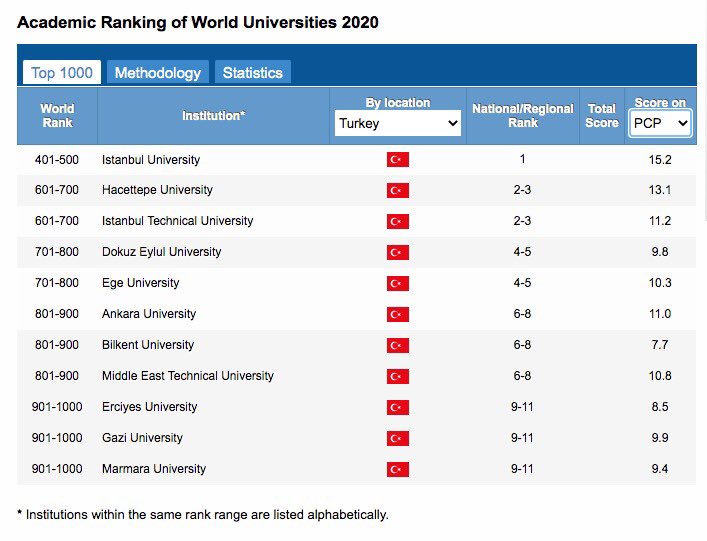
Task: Open the By location Turkey dropdown
Action: pyautogui.click(x=398, y=123)
